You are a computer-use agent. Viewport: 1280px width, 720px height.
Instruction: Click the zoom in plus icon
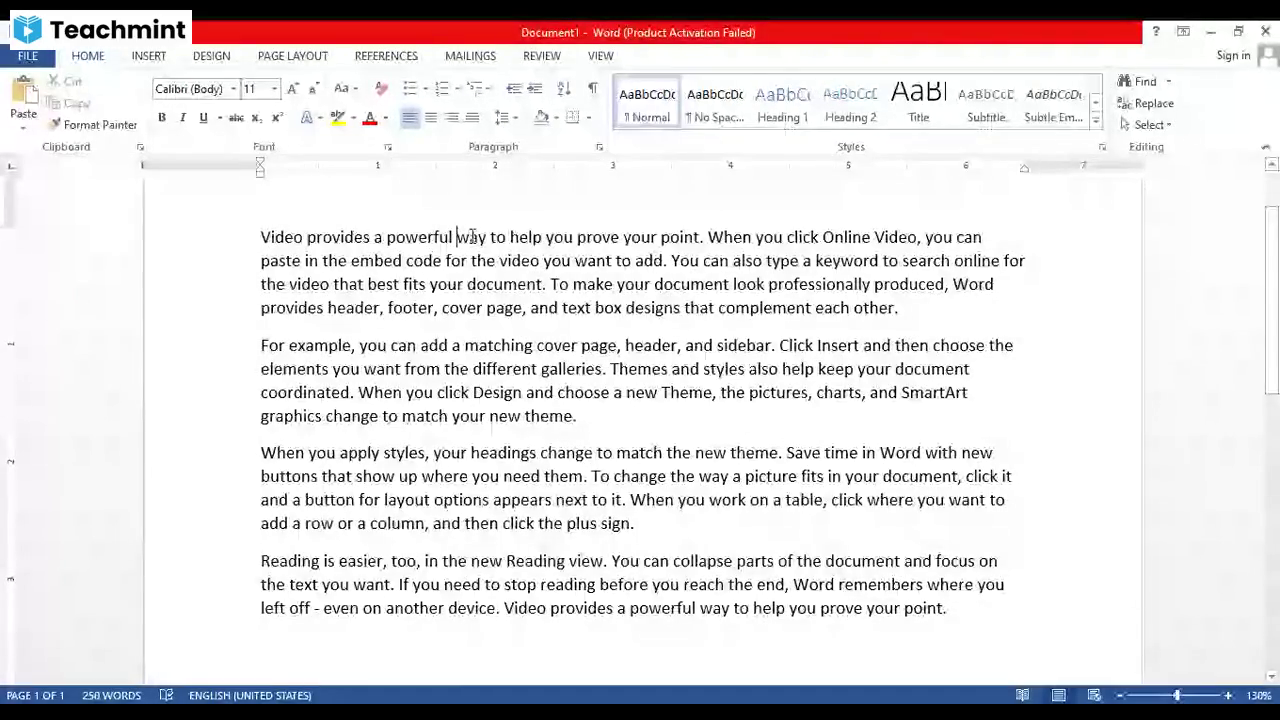tap(1228, 695)
